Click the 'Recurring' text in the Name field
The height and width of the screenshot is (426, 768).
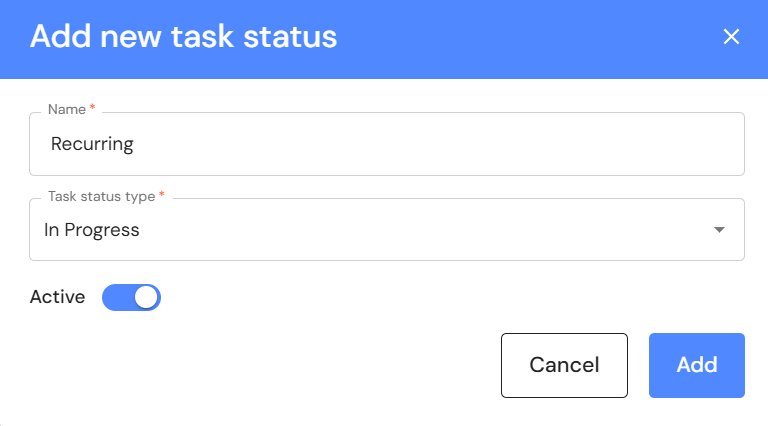point(92,144)
